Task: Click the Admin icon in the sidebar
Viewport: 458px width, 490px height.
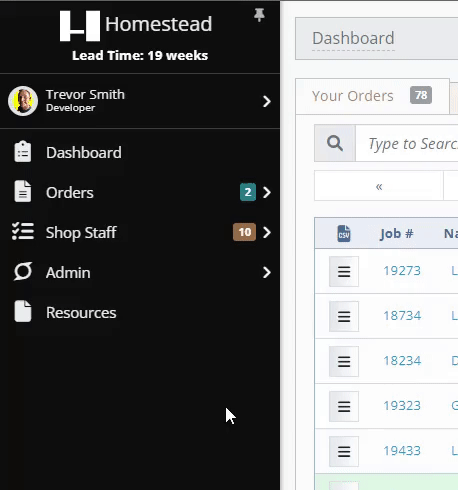Action: [x=23, y=271]
